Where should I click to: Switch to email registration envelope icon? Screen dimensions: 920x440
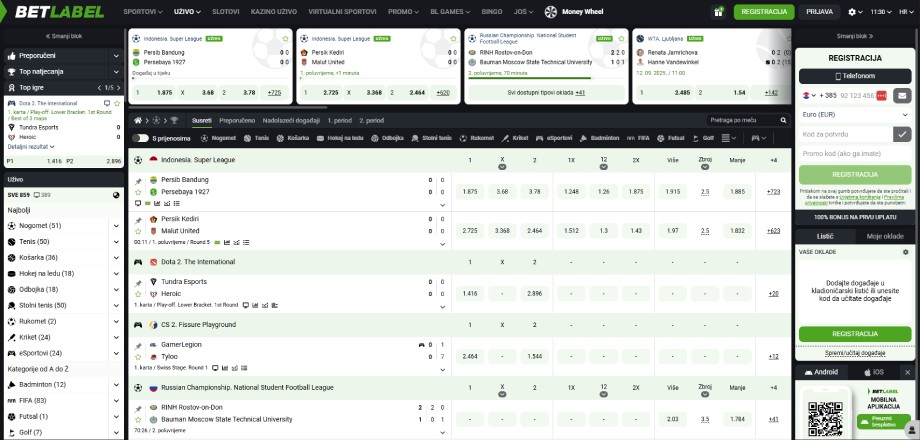[x=902, y=96]
